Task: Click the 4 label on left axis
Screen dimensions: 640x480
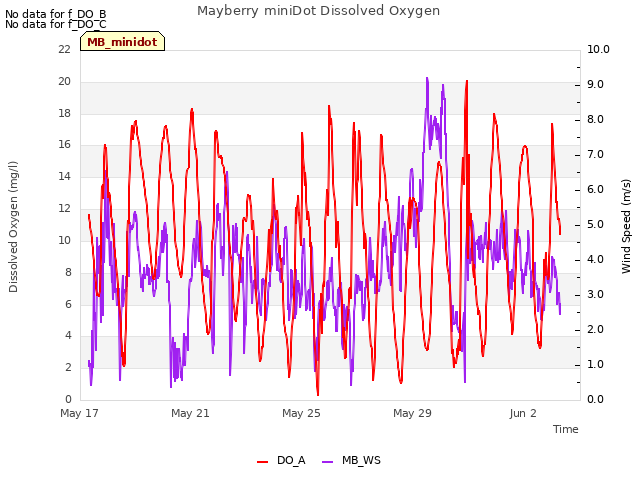Action: [68, 336]
